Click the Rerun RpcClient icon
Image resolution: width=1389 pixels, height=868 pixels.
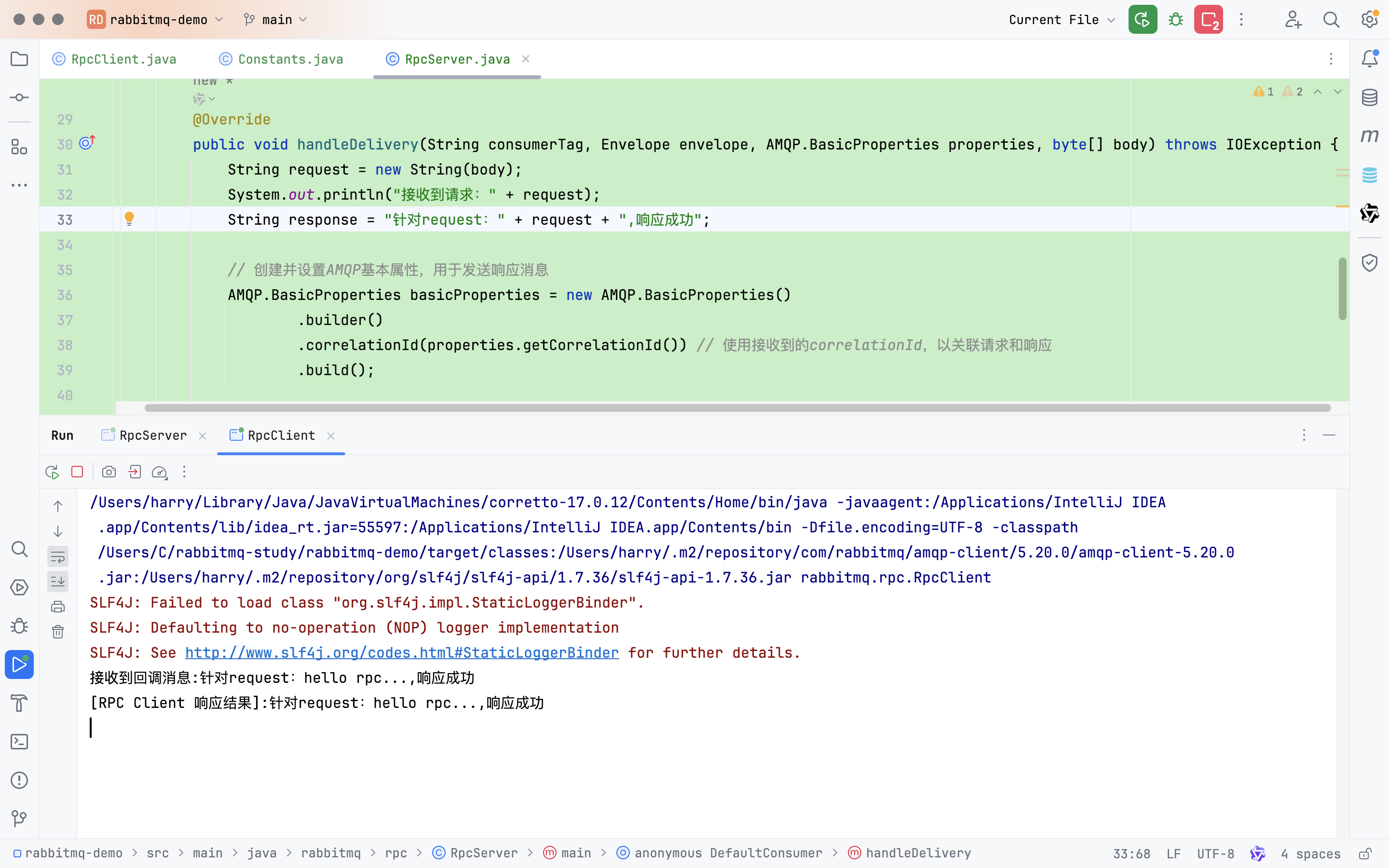point(52,472)
